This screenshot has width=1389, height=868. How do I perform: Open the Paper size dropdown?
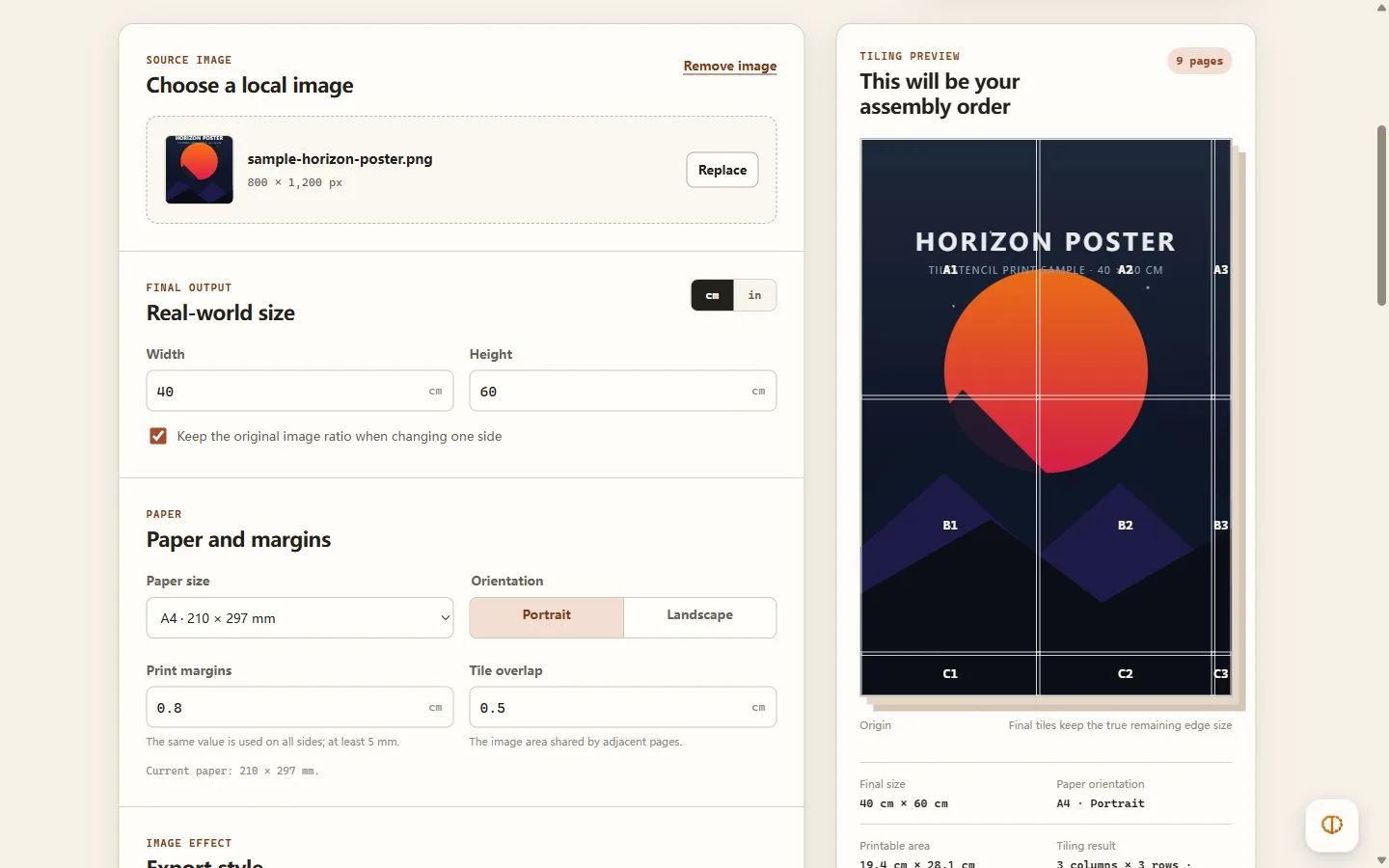pyautogui.click(x=300, y=618)
